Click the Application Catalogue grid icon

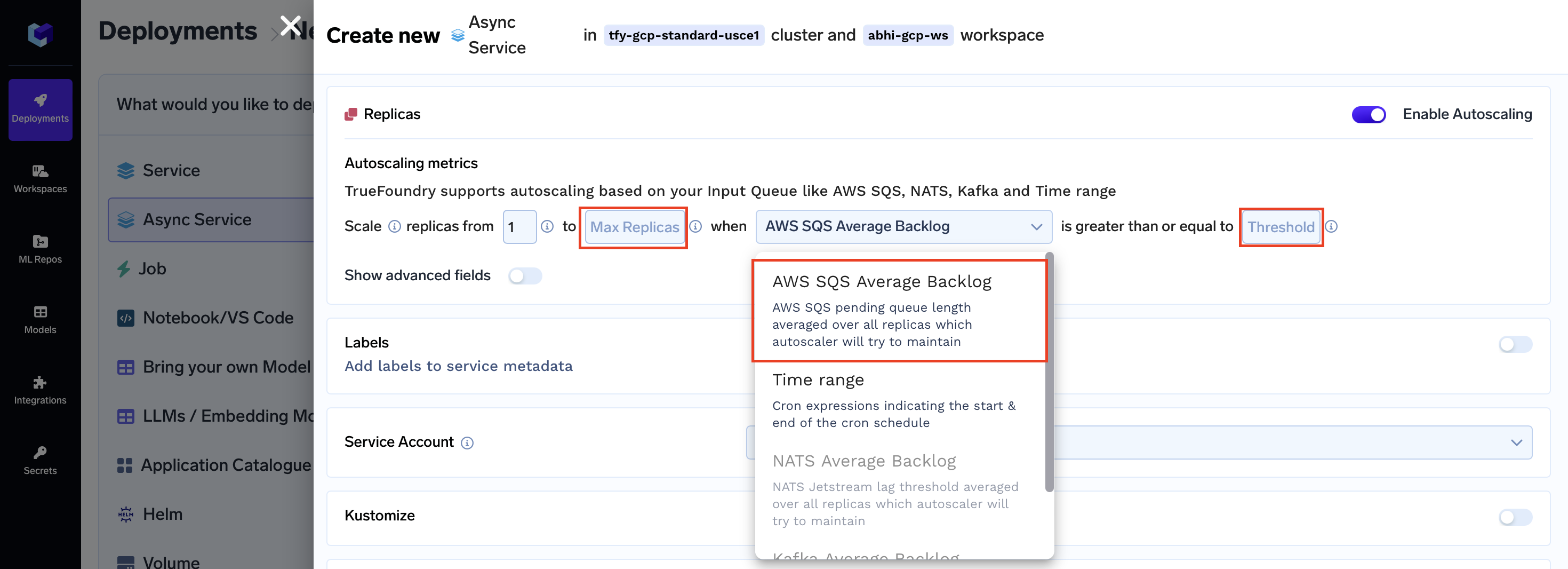point(124,465)
